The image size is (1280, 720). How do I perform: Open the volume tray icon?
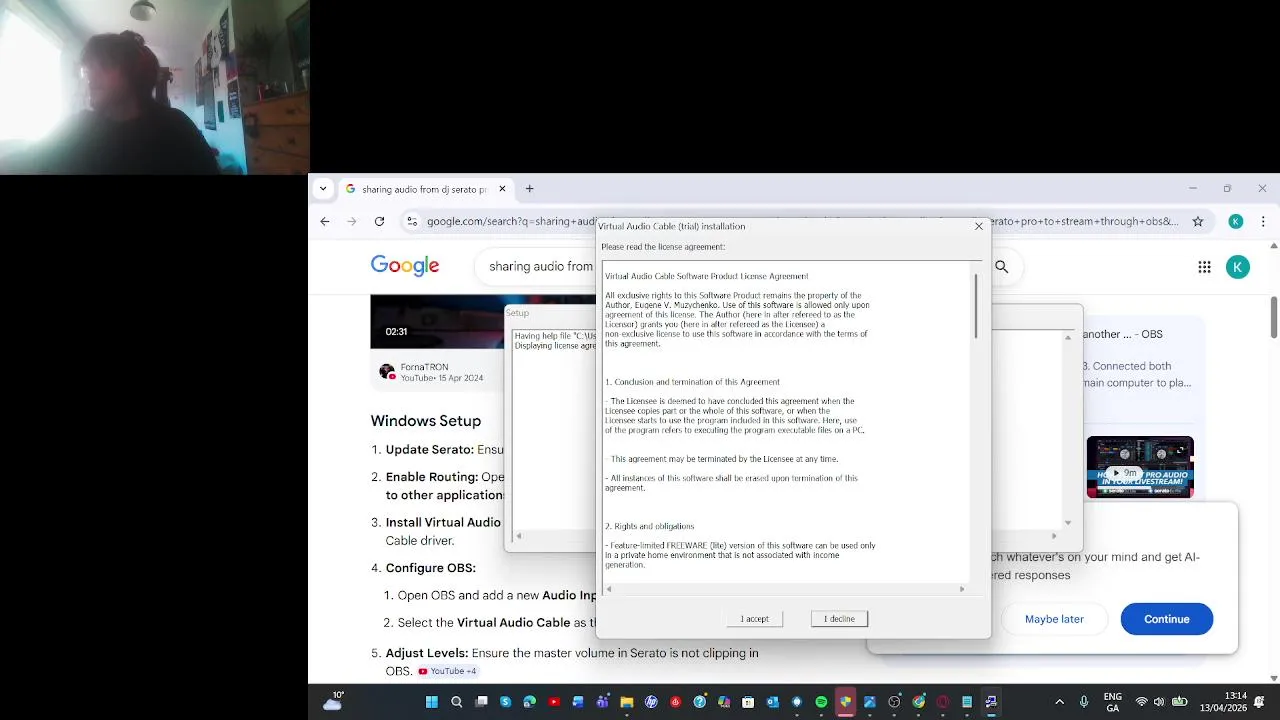(x=1160, y=702)
